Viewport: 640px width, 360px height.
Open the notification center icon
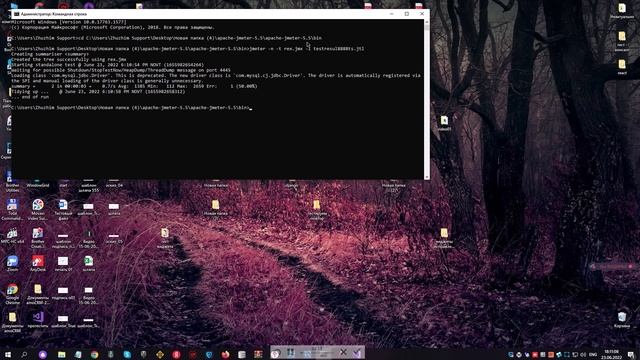coord(631,354)
